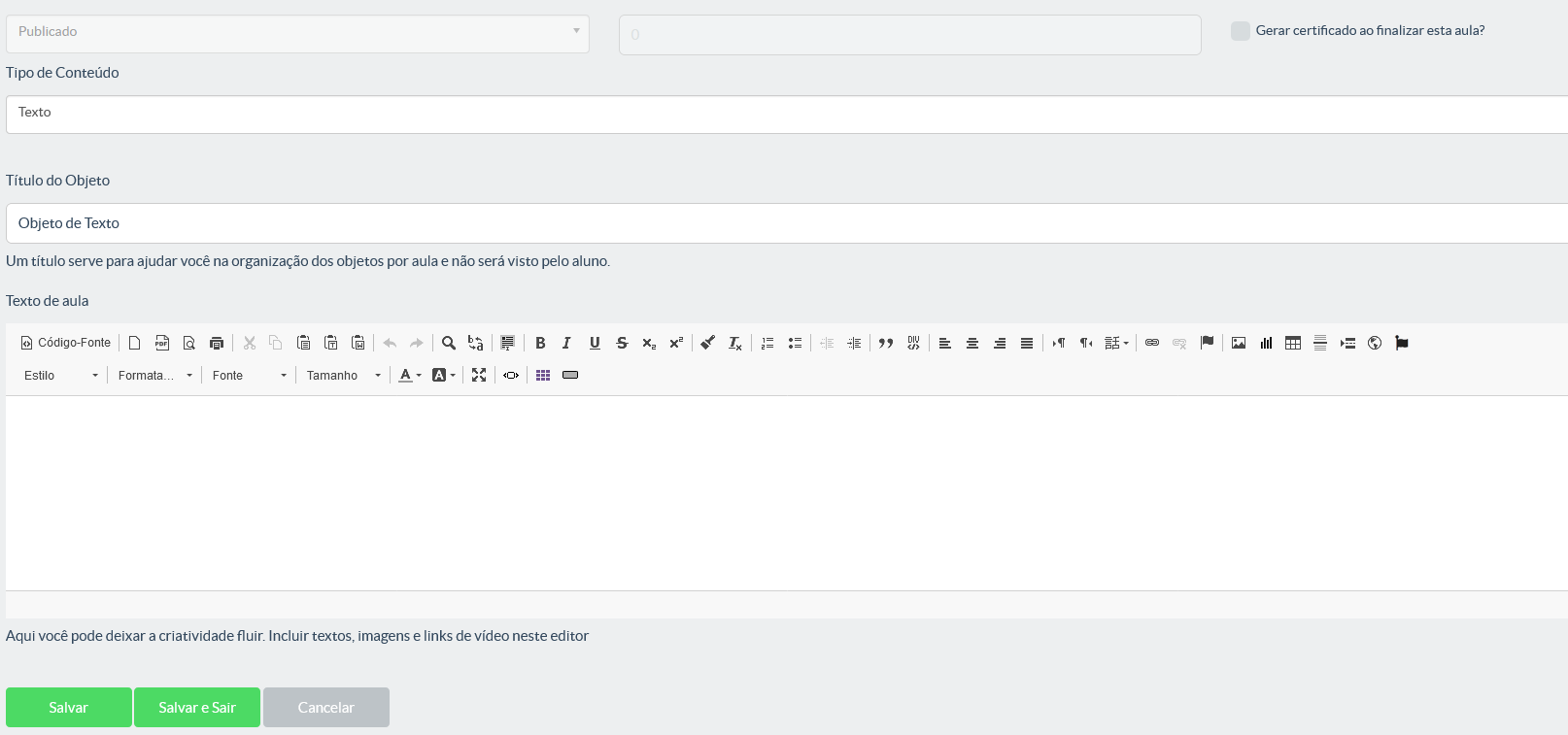Insert a table into the editor
Screen dimensions: 1568x735
(1293, 343)
